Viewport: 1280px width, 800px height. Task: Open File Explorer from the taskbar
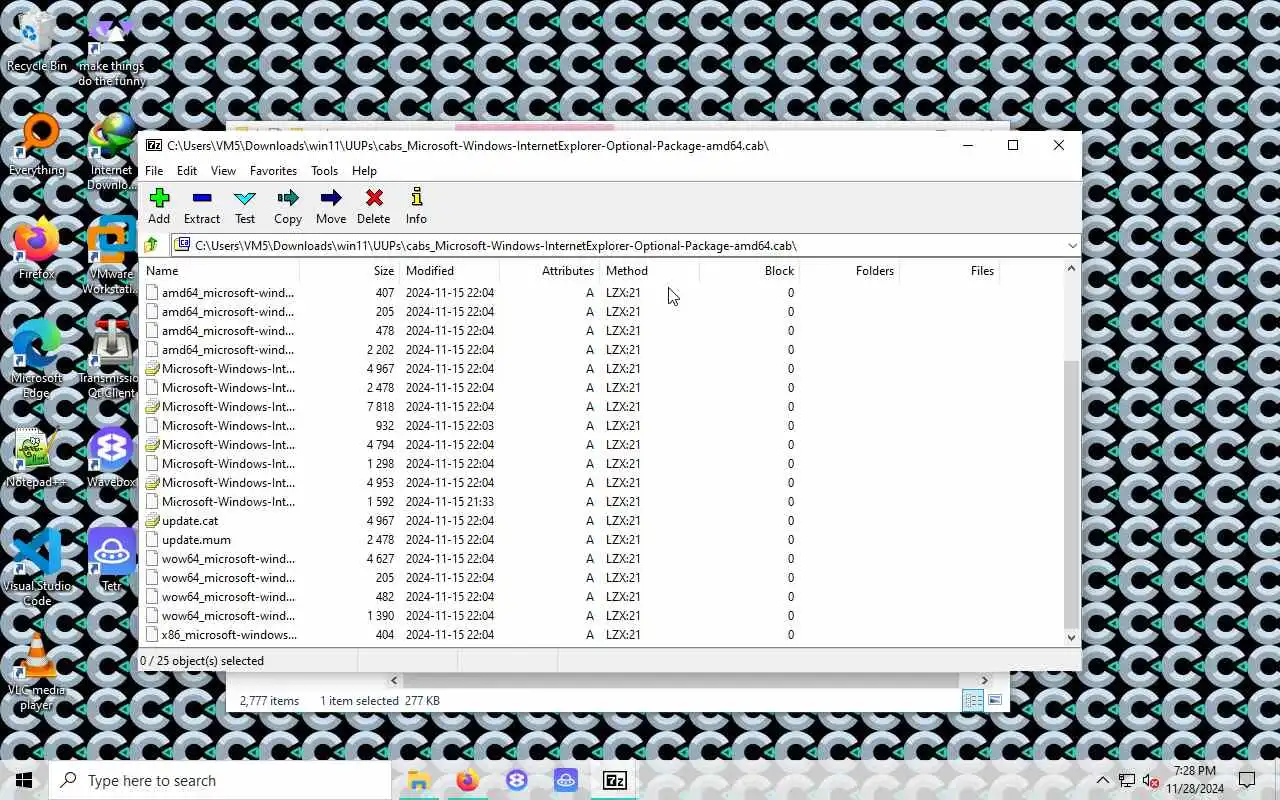tap(419, 780)
